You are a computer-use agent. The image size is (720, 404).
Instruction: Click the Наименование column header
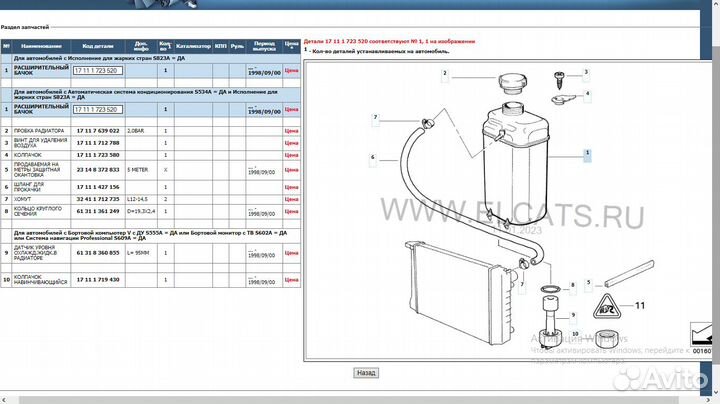tap(41, 47)
